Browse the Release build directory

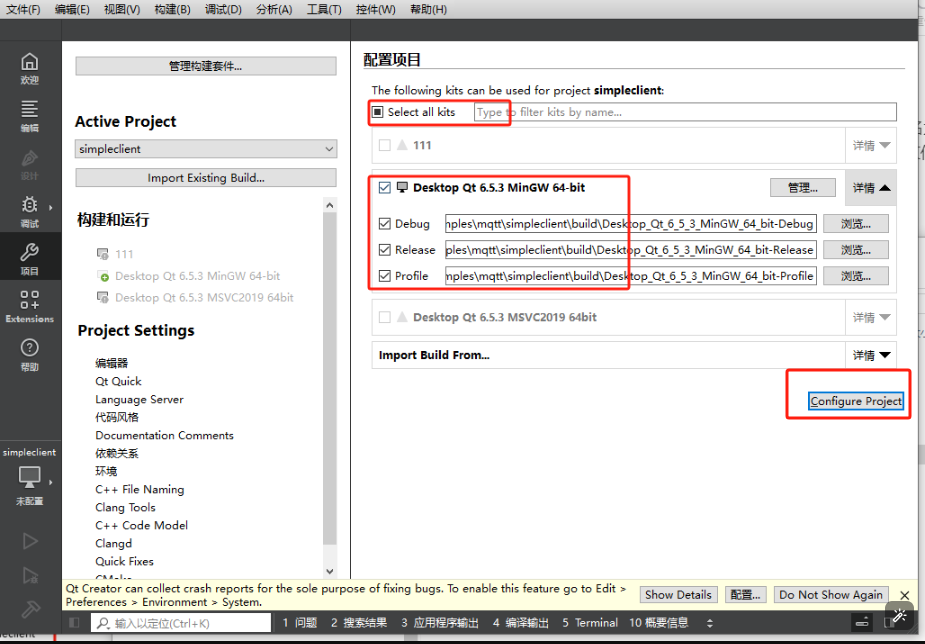click(855, 250)
